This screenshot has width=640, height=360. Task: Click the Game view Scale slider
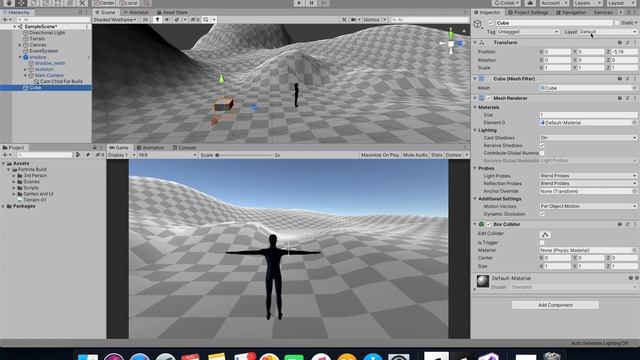point(244,155)
